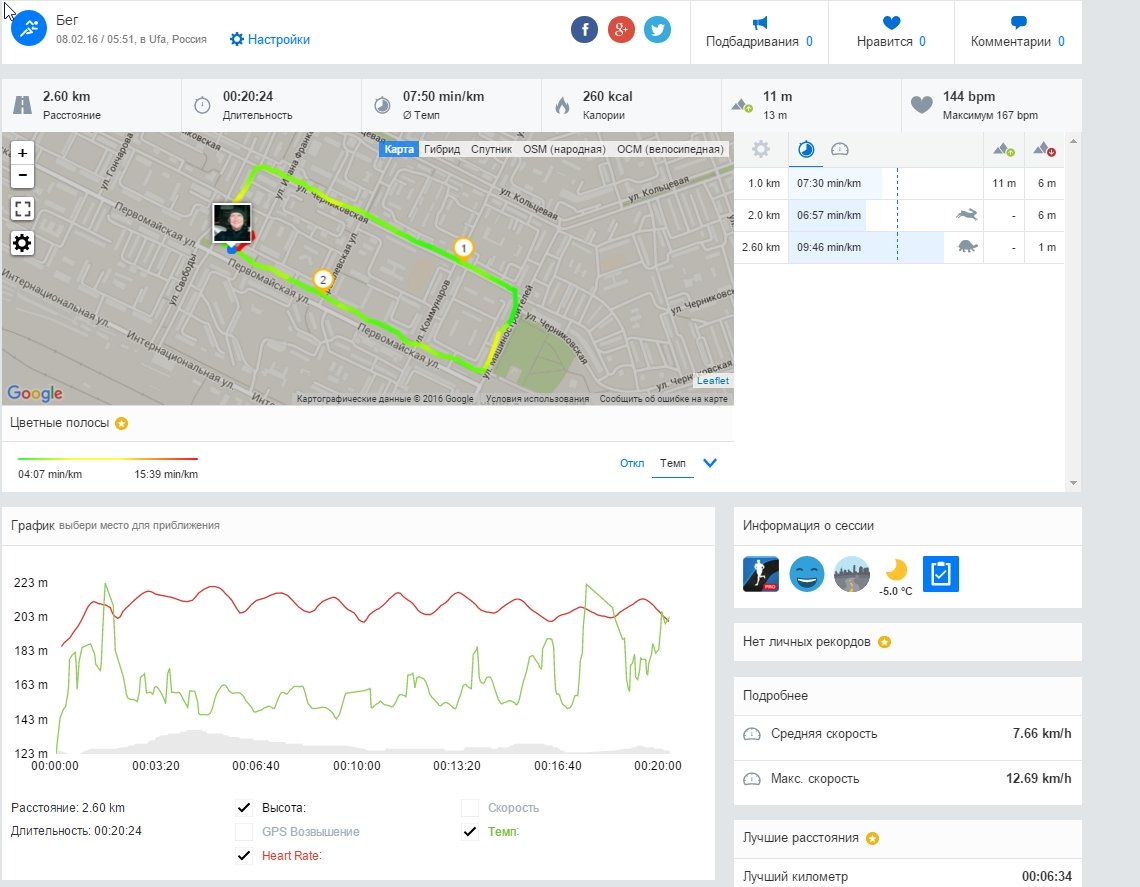Switch map to Спутник view
Viewport: 1140px width, 887px height.
[490, 149]
